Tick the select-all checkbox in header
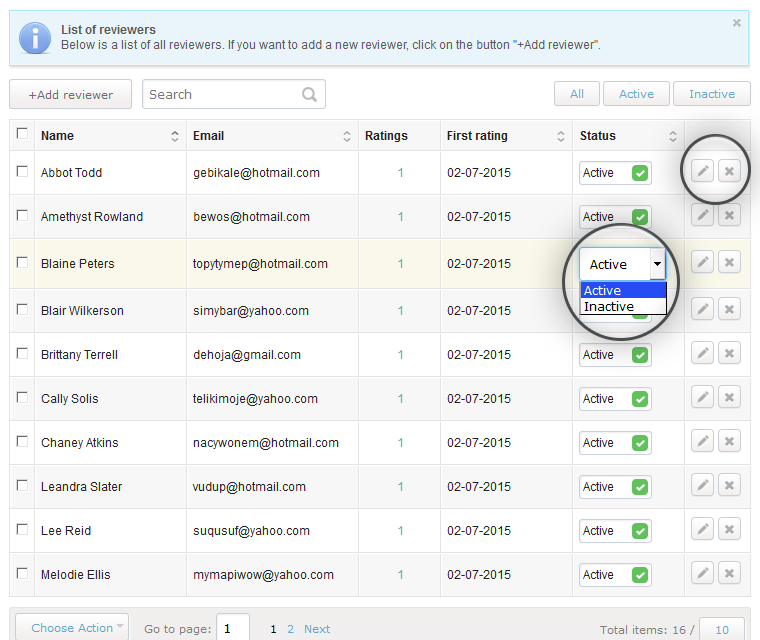The width and height of the screenshot is (760, 640). [x=22, y=133]
